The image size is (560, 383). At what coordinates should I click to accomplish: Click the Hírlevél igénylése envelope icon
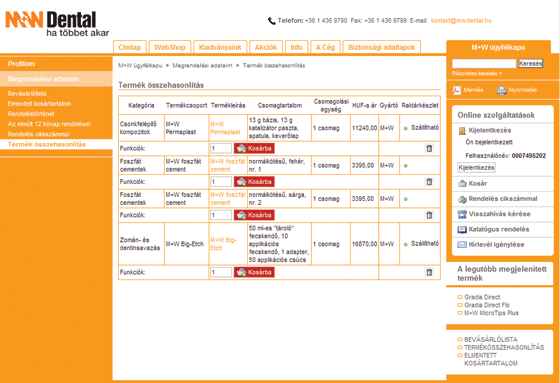click(462, 245)
